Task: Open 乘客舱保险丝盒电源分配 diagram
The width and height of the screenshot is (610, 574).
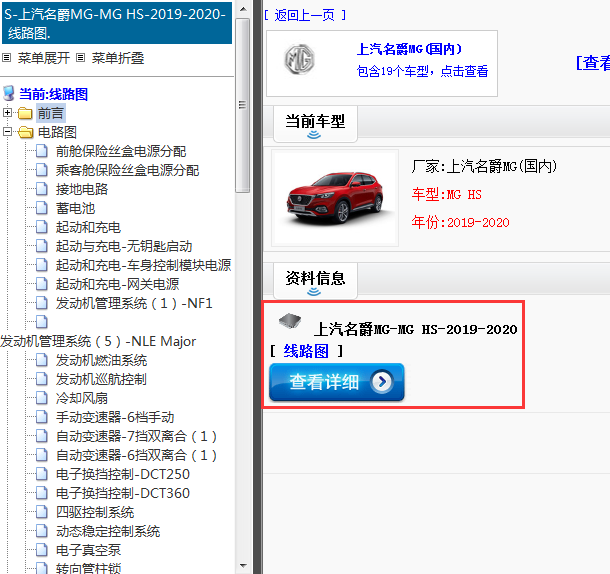Action: (x=127, y=170)
